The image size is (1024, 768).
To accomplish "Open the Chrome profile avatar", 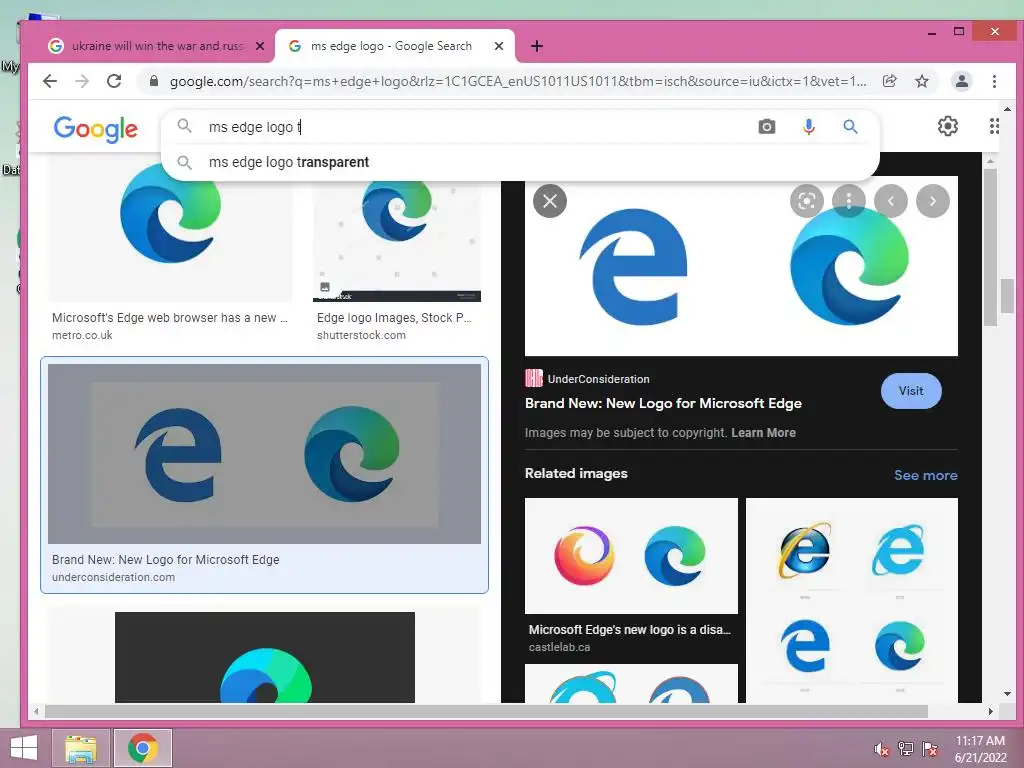I will tap(961, 81).
